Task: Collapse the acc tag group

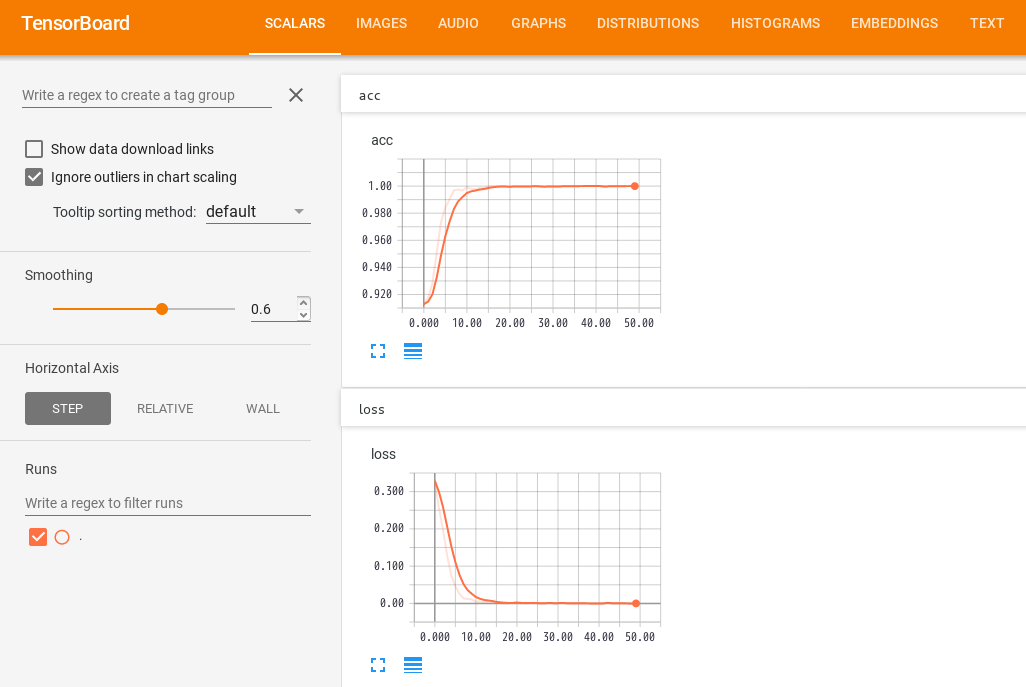Action: (684, 95)
